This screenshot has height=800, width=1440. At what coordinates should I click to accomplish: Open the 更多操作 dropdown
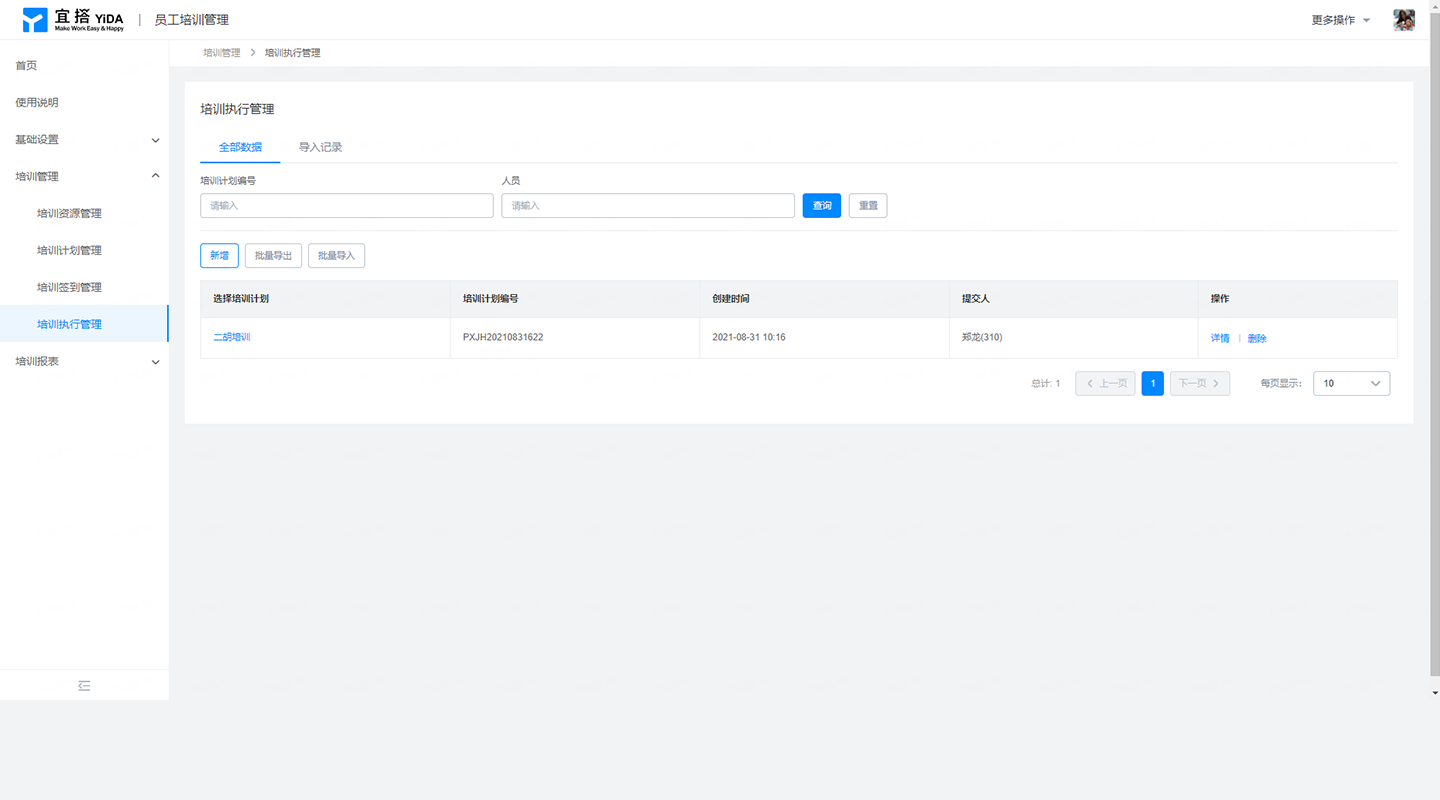[x=1341, y=20]
